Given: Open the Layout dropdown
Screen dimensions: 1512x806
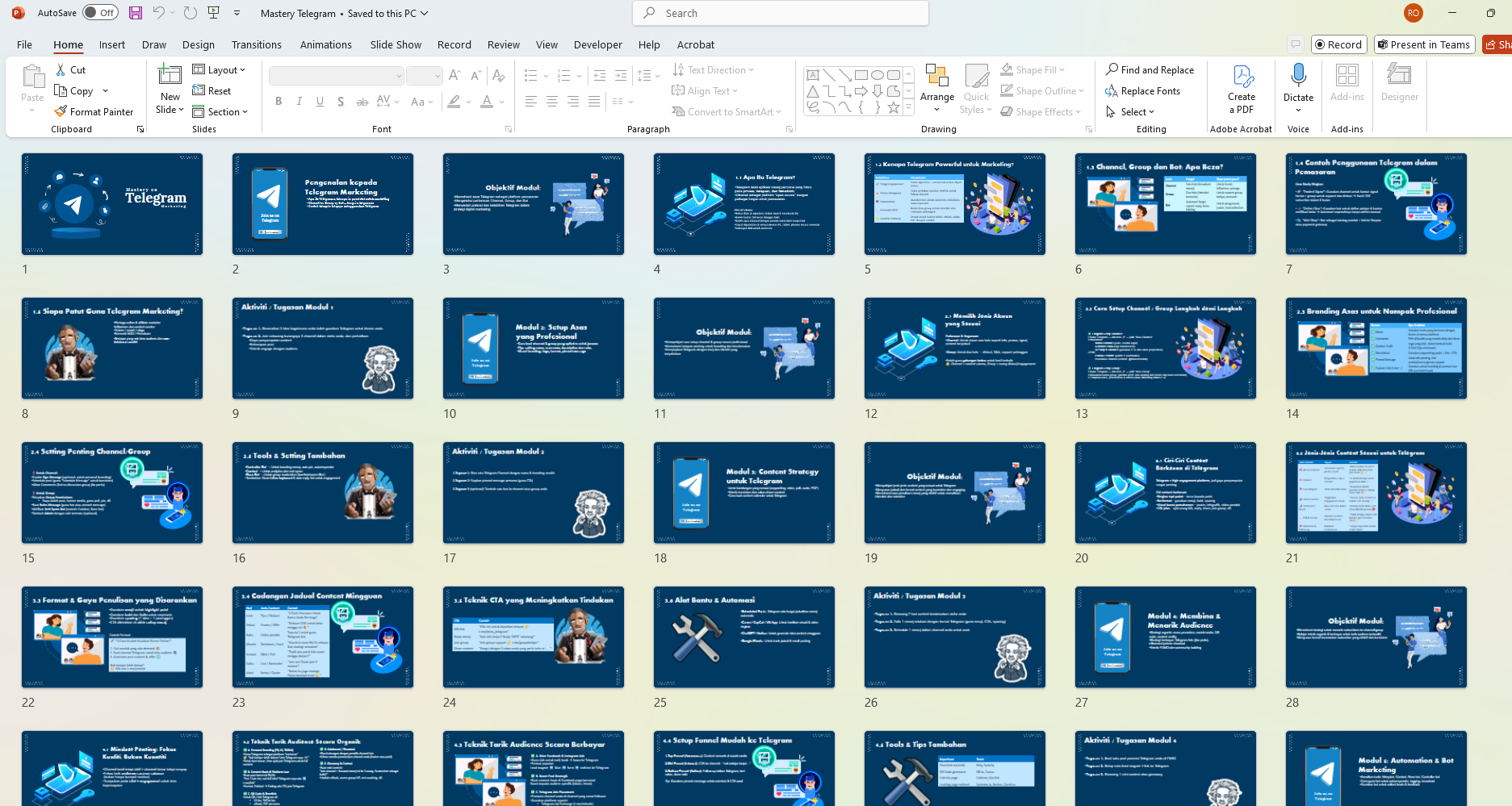Looking at the screenshot, I should pyautogui.click(x=219, y=70).
